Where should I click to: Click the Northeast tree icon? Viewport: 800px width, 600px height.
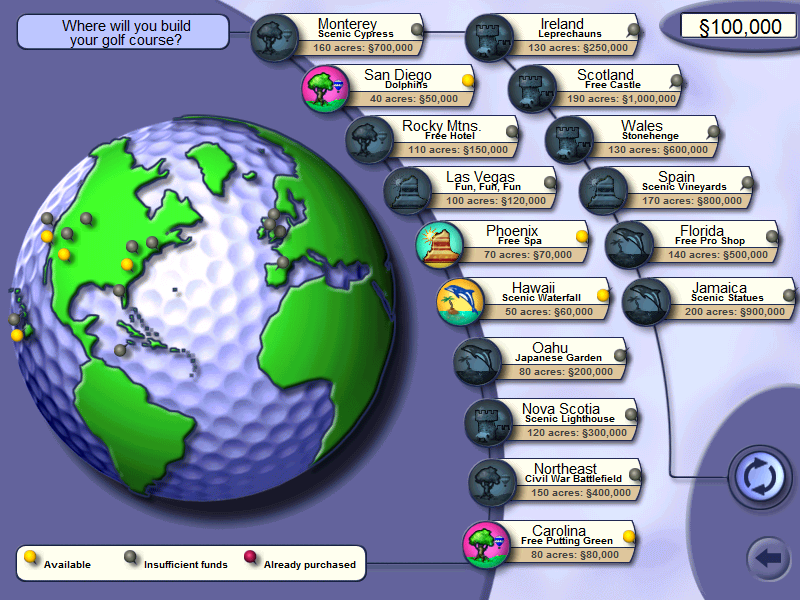coord(493,483)
